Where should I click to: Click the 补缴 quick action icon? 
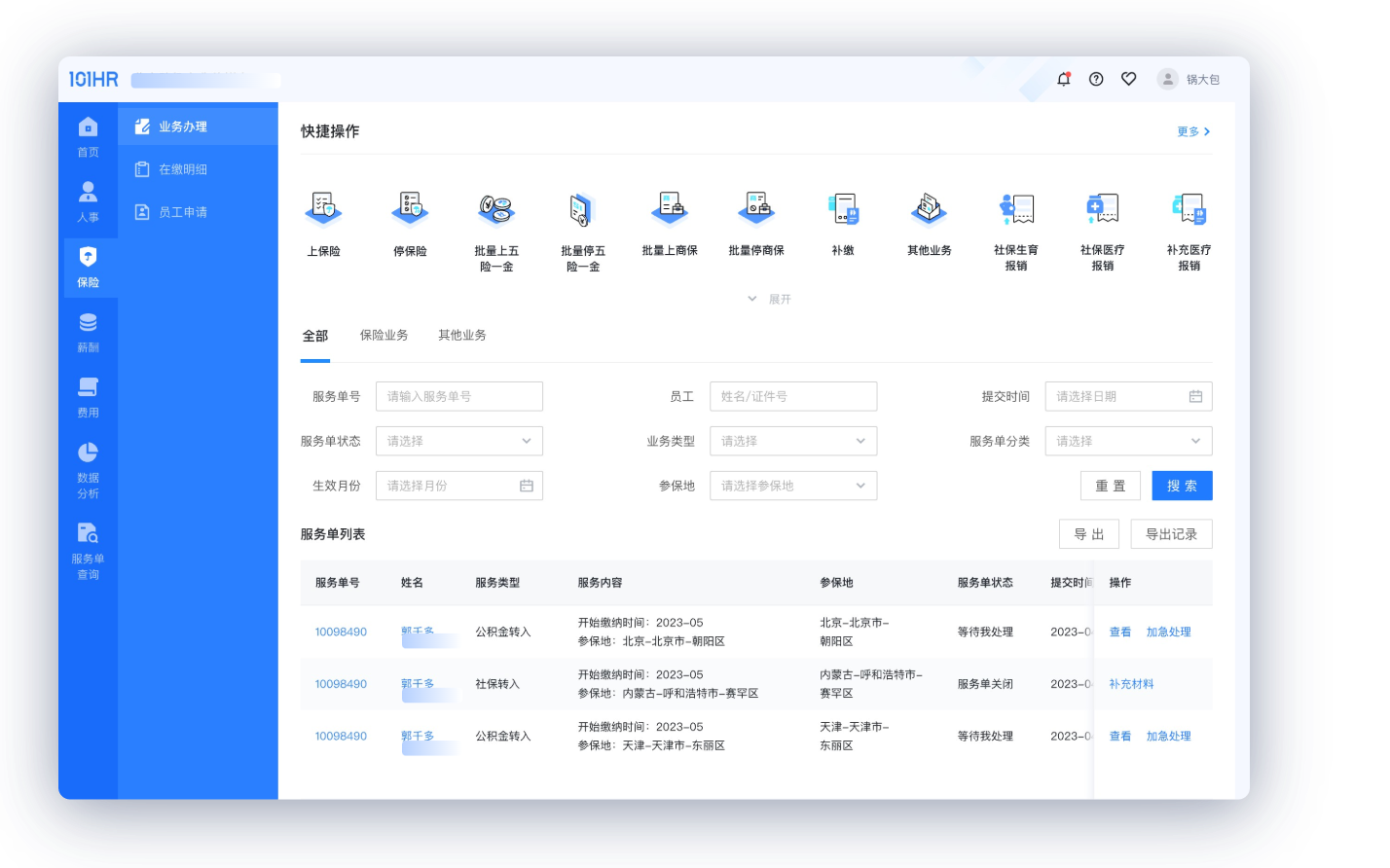click(843, 209)
